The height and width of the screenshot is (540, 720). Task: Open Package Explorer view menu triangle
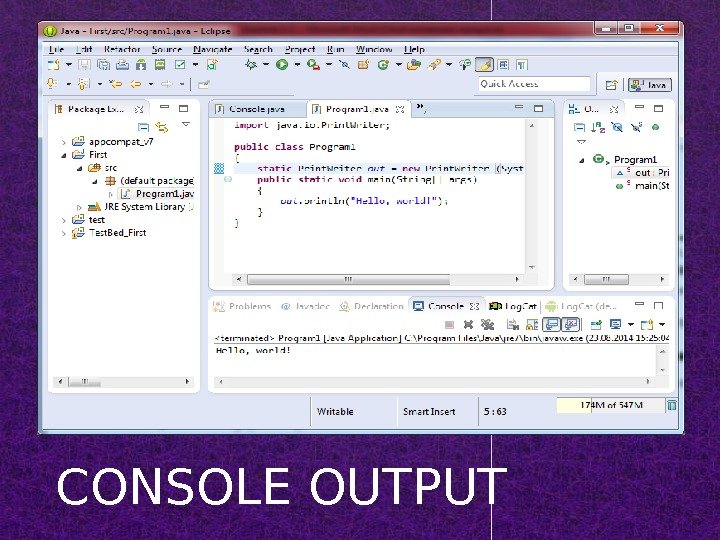[x=186, y=124]
